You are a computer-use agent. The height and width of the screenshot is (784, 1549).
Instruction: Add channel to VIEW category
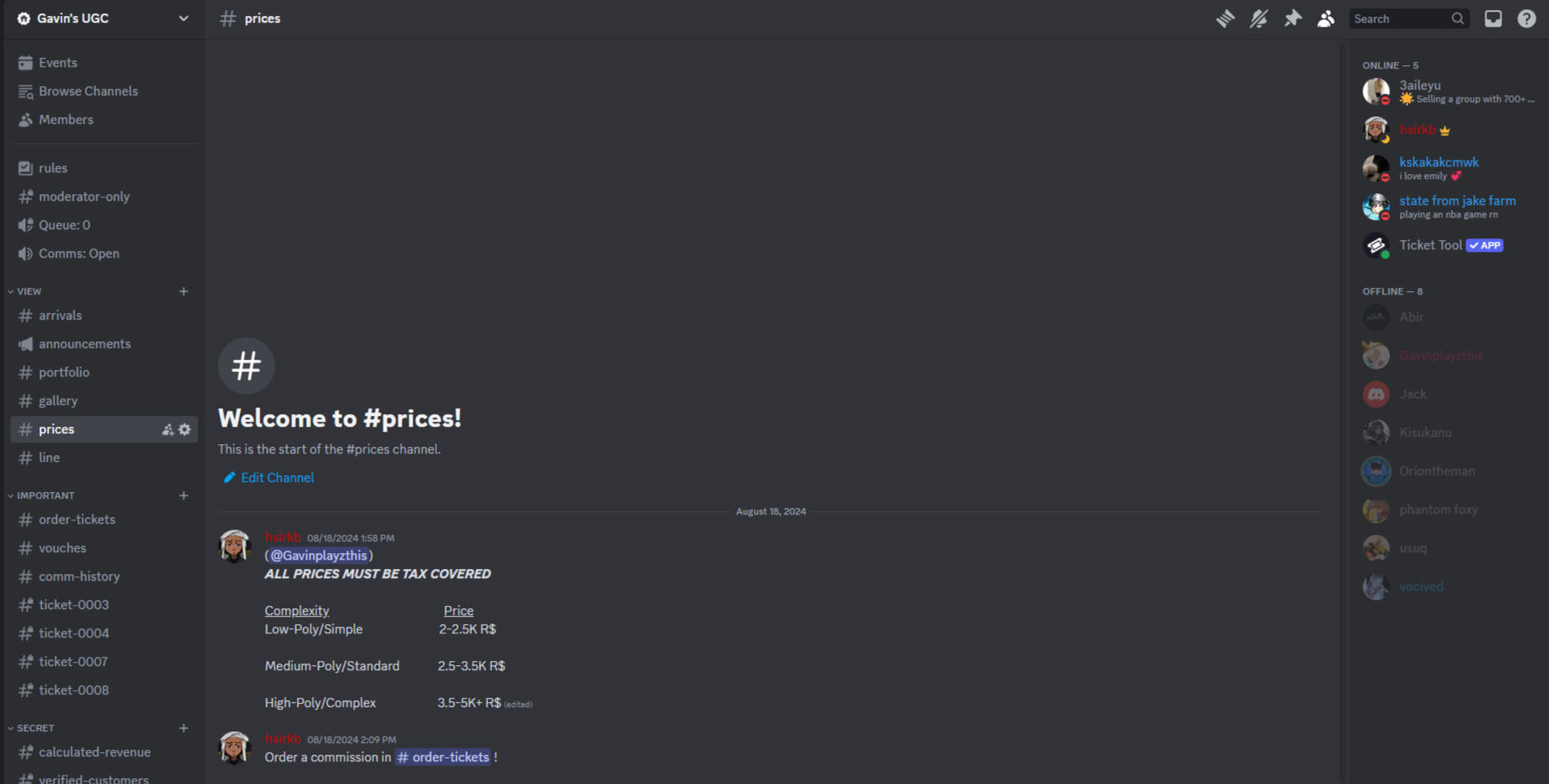(x=183, y=291)
